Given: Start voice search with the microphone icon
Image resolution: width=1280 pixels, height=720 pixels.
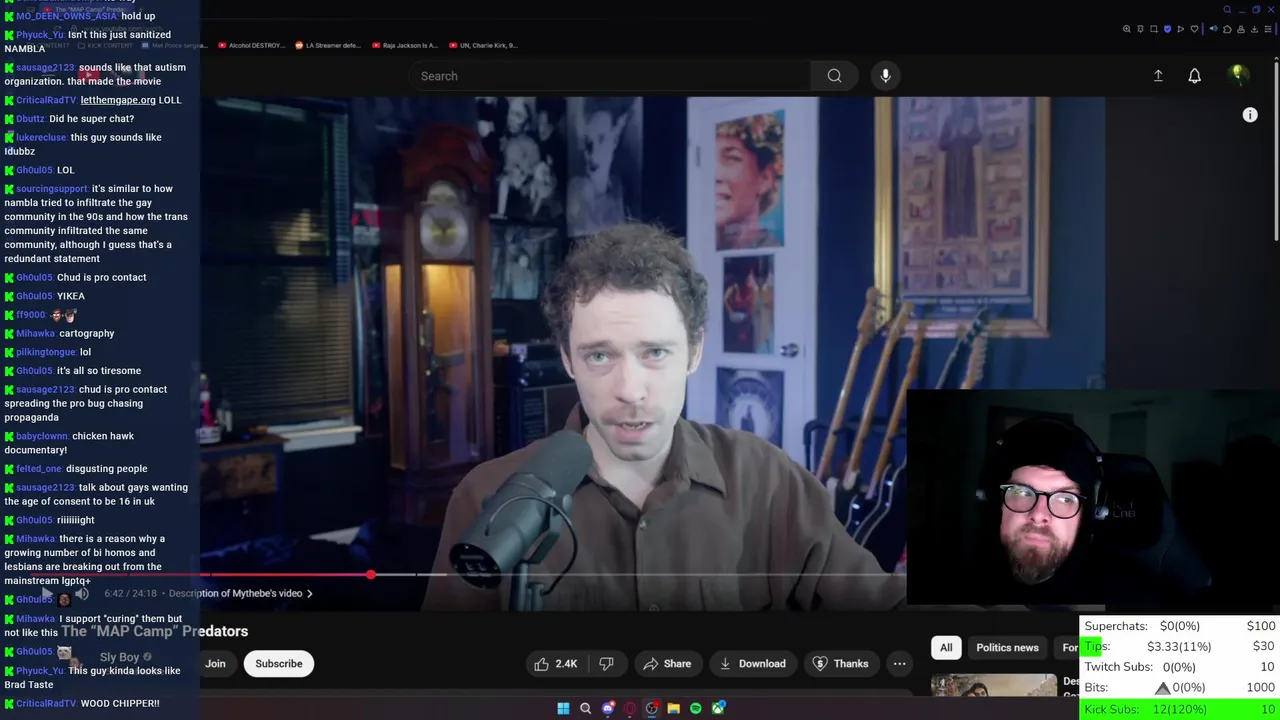Looking at the screenshot, I should pyautogui.click(x=885, y=76).
